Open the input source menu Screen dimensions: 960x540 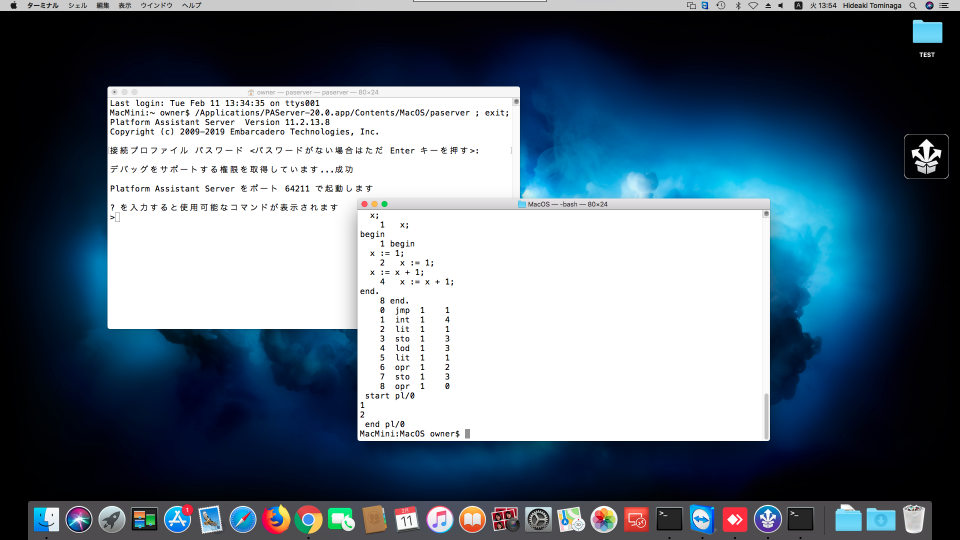798,5
